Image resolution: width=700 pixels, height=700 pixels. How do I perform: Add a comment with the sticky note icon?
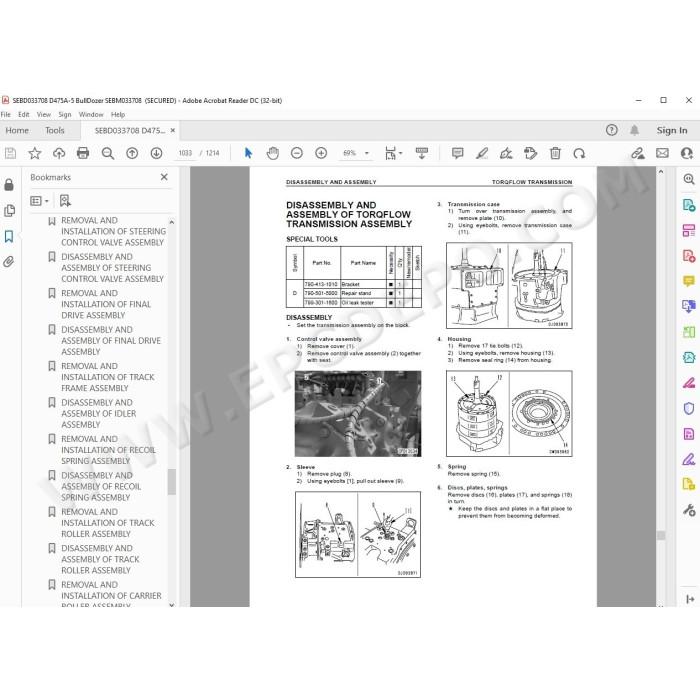point(458,154)
